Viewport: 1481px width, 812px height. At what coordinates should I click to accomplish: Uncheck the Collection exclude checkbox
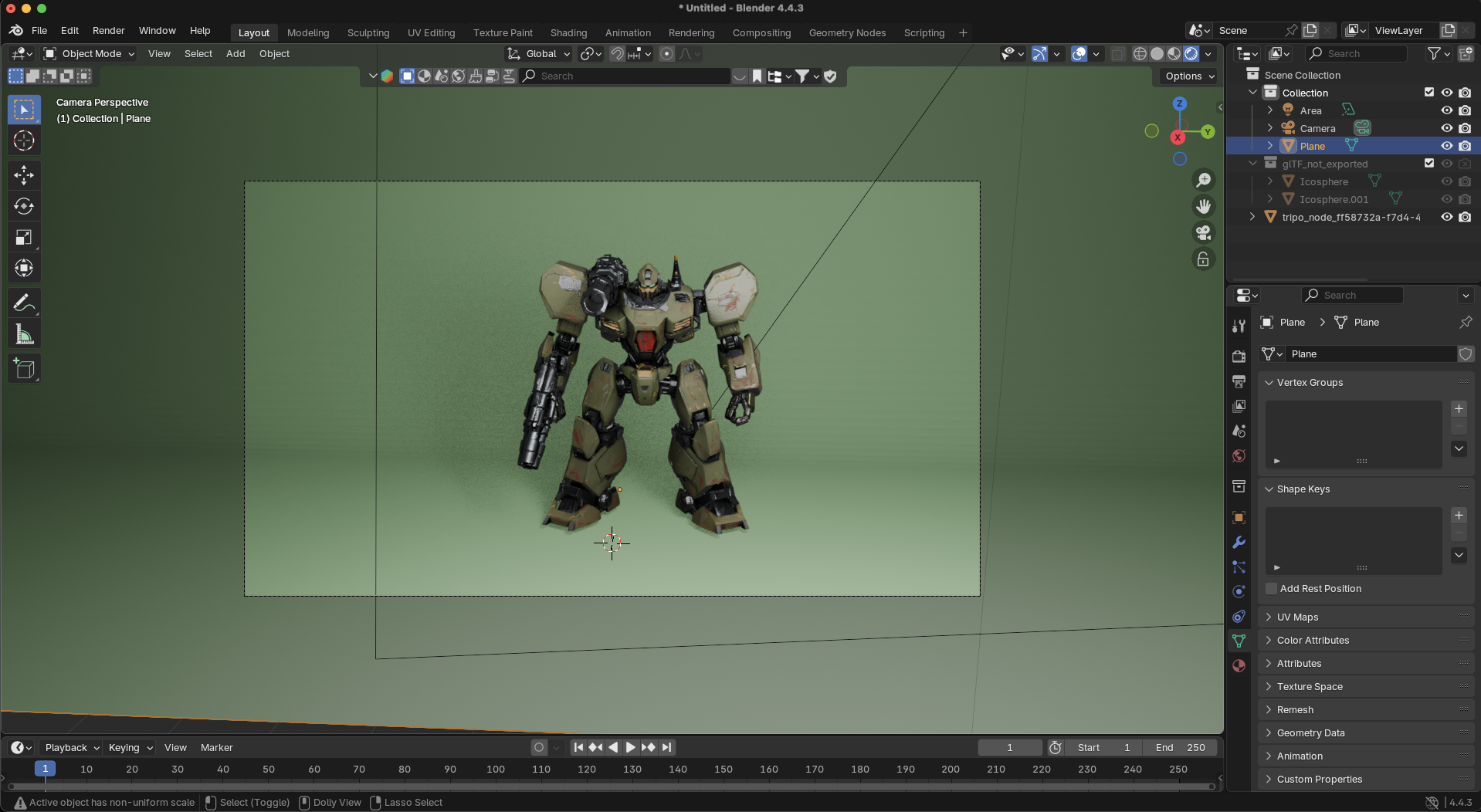[1428, 93]
